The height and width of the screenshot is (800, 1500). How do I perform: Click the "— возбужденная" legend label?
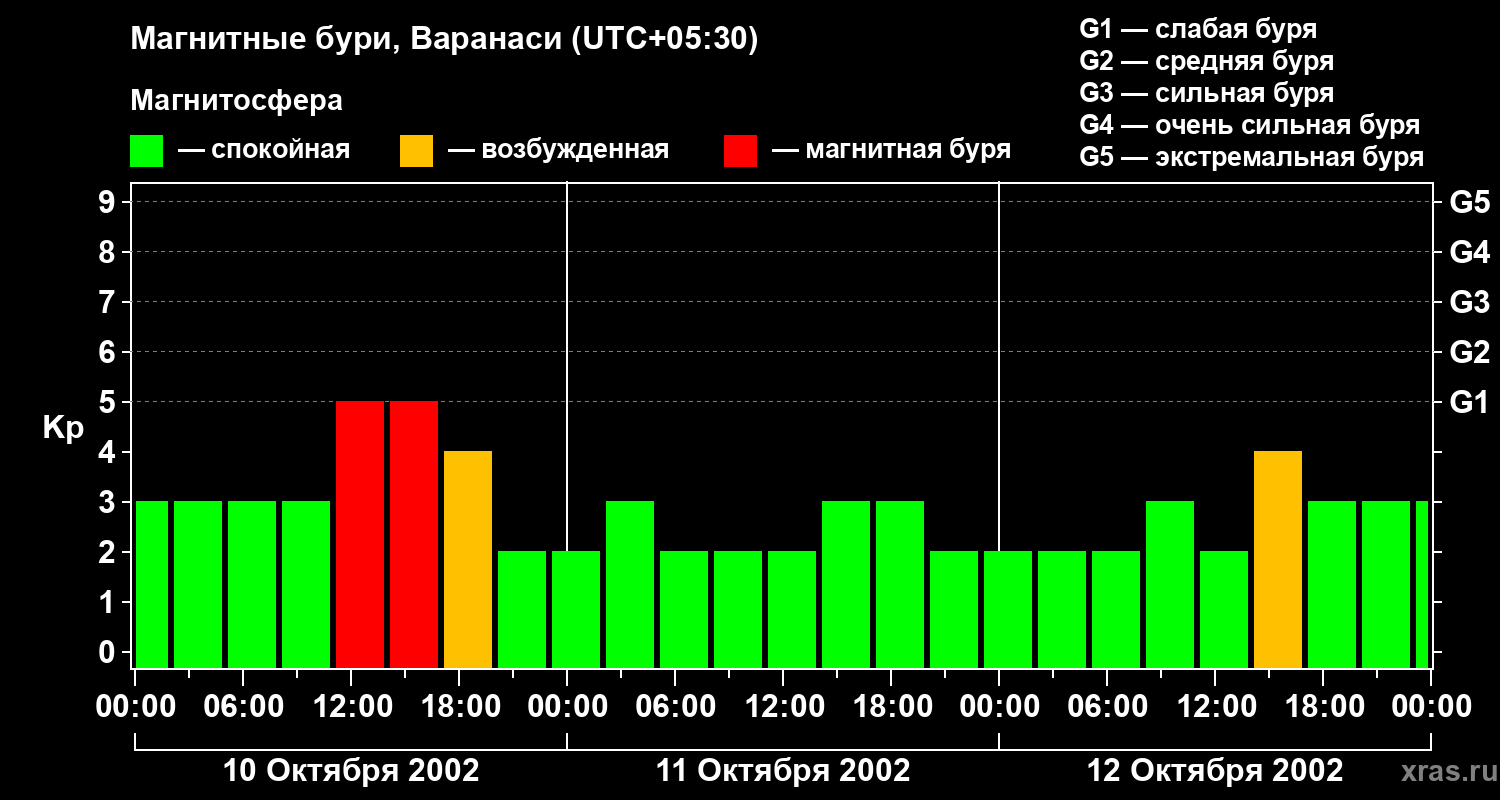click(558, 150)
